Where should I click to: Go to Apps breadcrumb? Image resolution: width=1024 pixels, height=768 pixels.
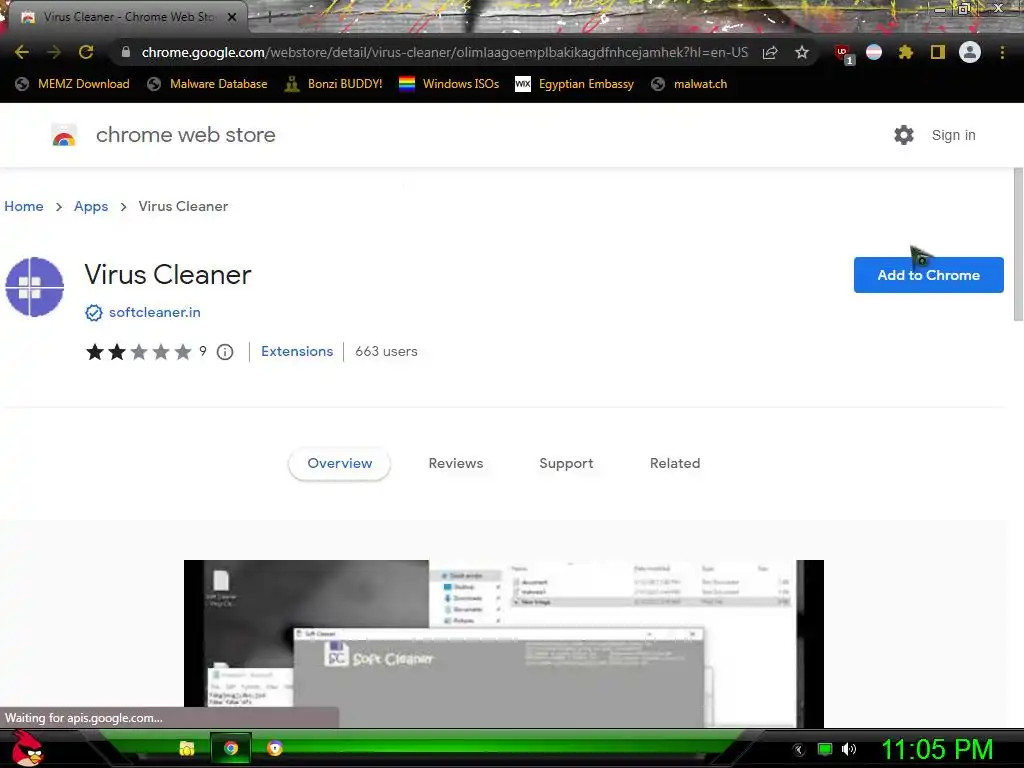tap(91, 206)
